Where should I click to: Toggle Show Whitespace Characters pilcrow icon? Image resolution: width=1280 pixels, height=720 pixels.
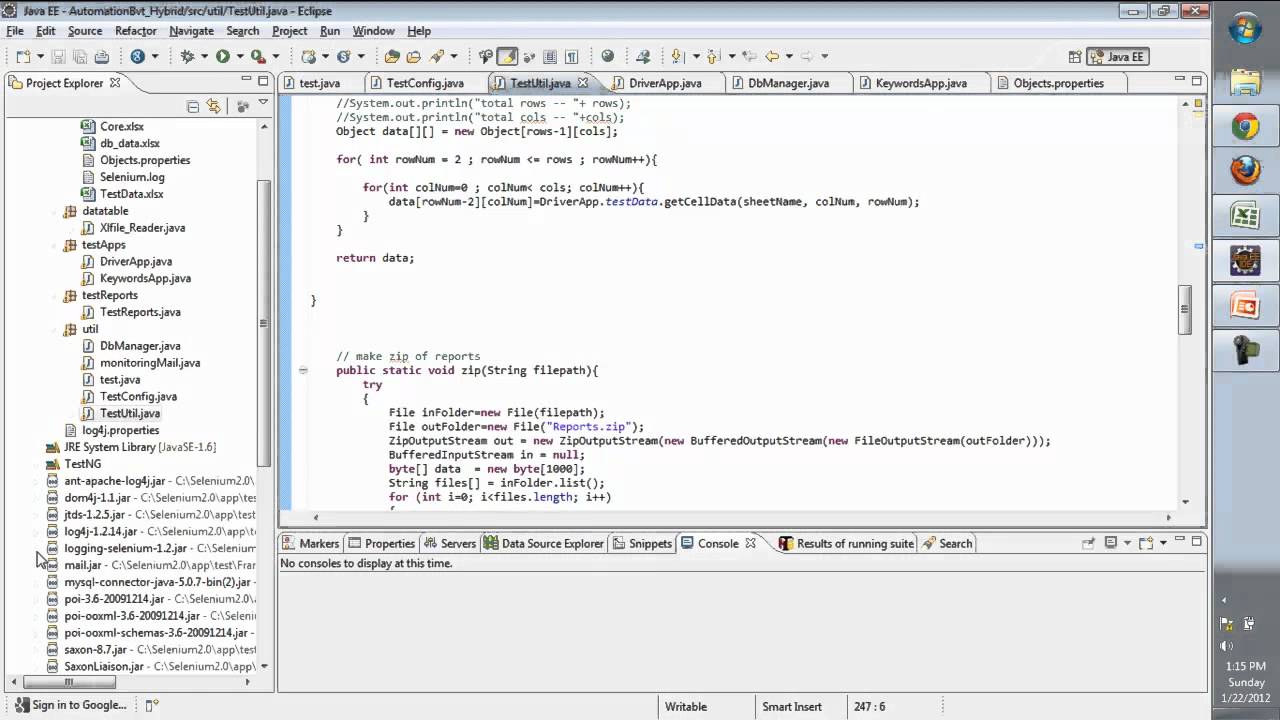tap(571, 57)
